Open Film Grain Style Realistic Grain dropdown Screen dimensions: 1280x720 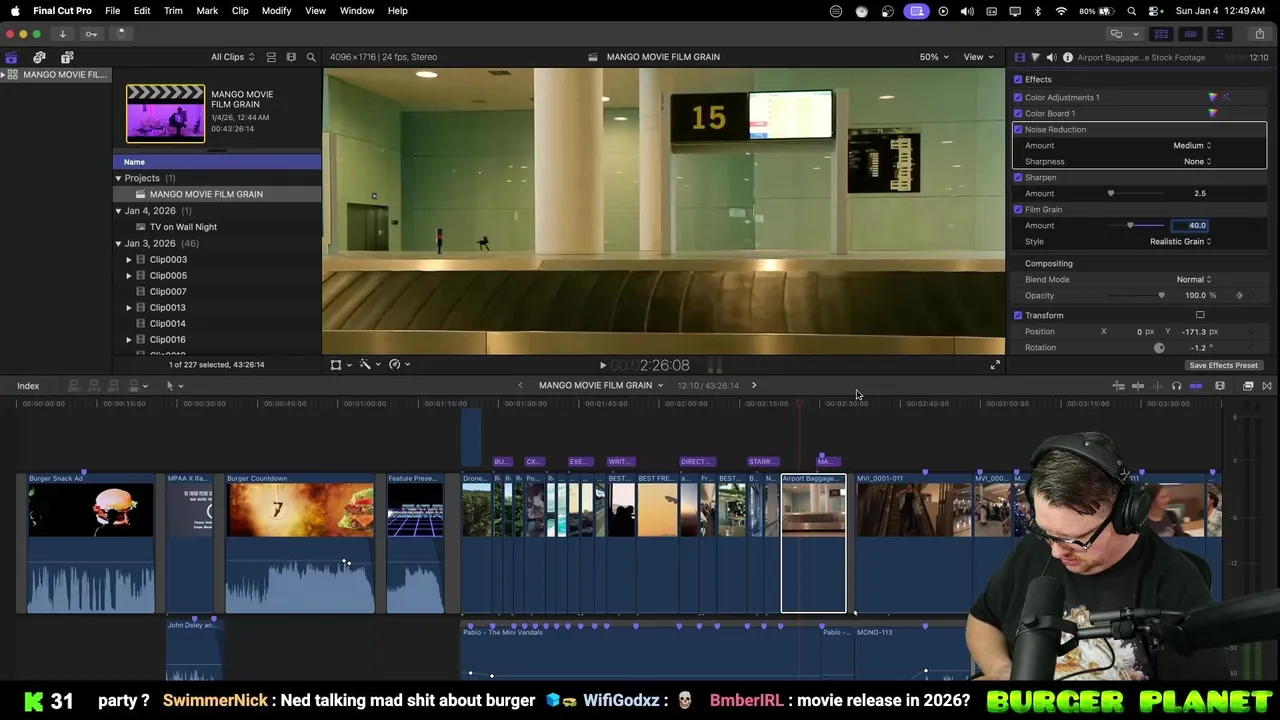(x=1180, y=242)
